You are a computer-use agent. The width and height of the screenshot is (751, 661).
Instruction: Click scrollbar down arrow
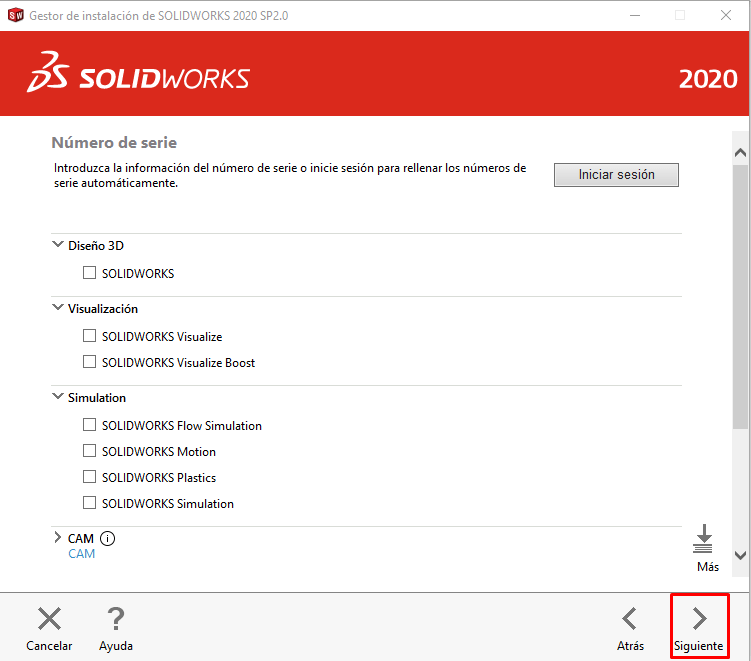[740, 555]
